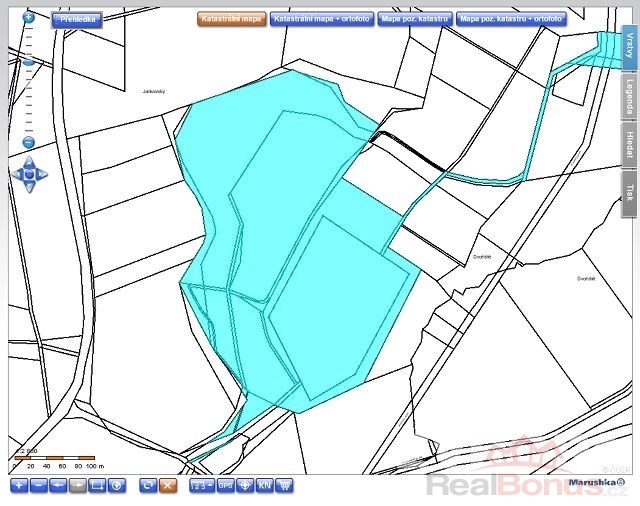Click the orange X clear button
640x506 pixels.
tap(168, 485)
